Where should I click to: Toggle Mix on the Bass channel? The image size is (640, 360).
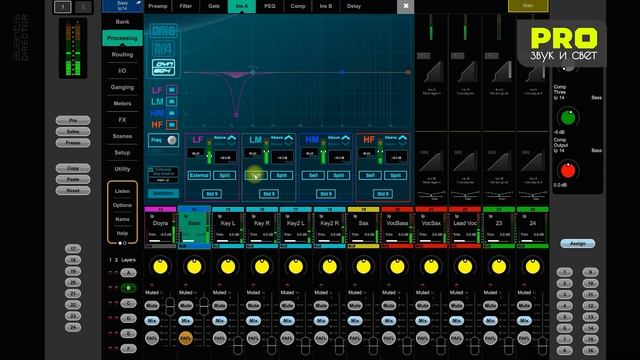(x=186, y=321)
